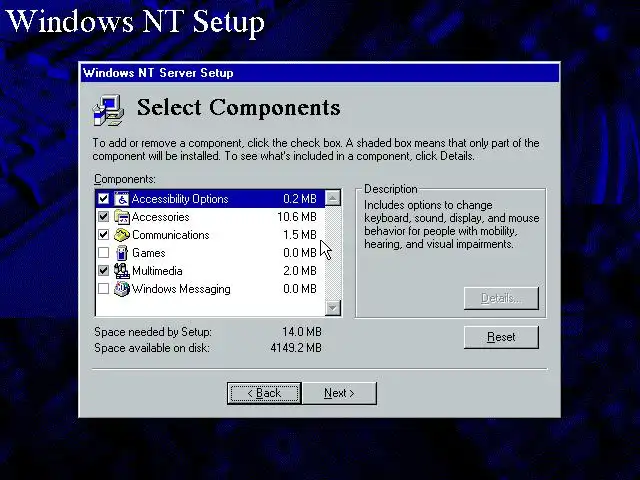Click the Multimedia component icon

click(121, 271)
